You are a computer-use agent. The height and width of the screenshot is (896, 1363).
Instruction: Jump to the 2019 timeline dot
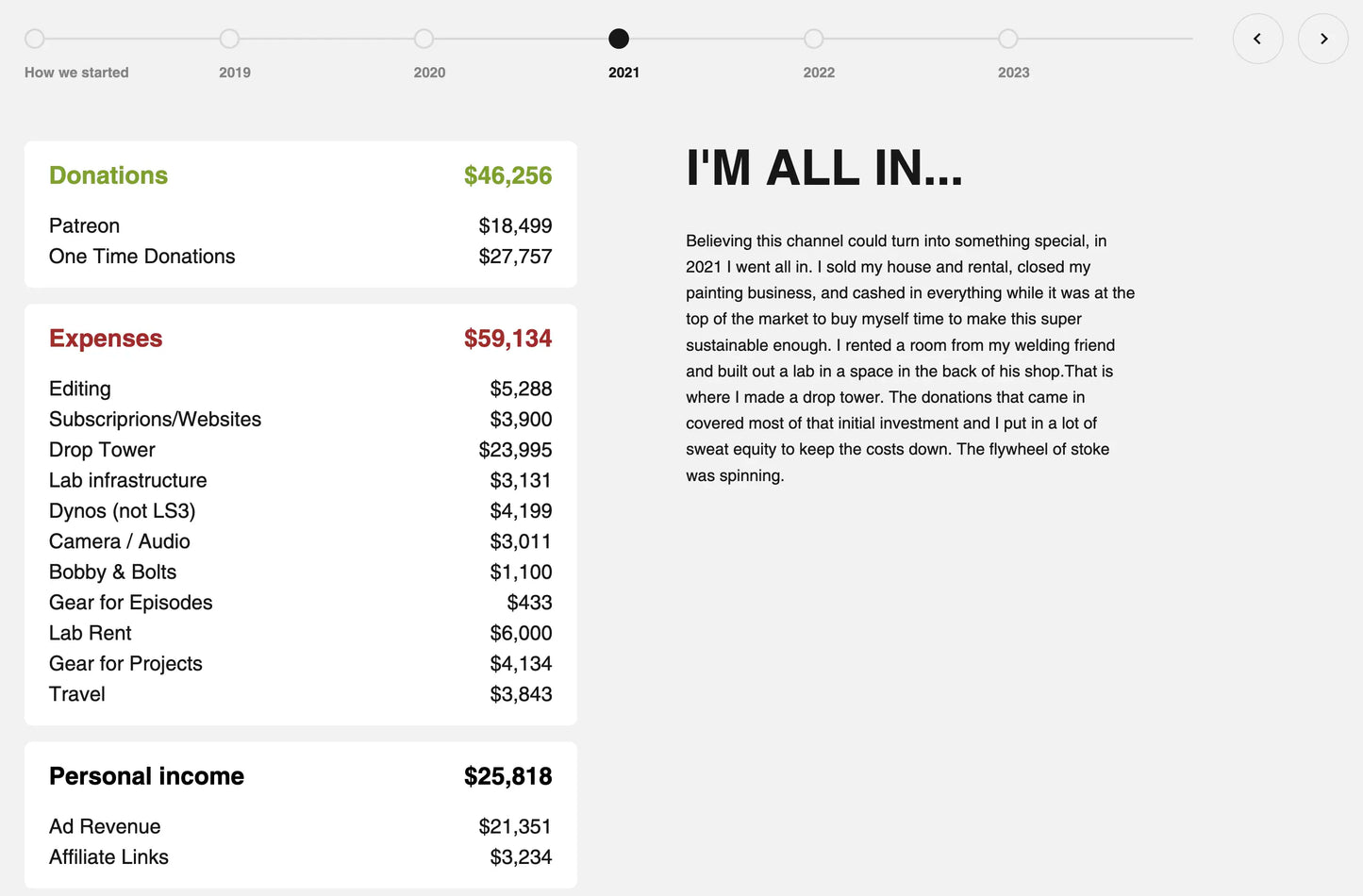[x=229, y=39]
